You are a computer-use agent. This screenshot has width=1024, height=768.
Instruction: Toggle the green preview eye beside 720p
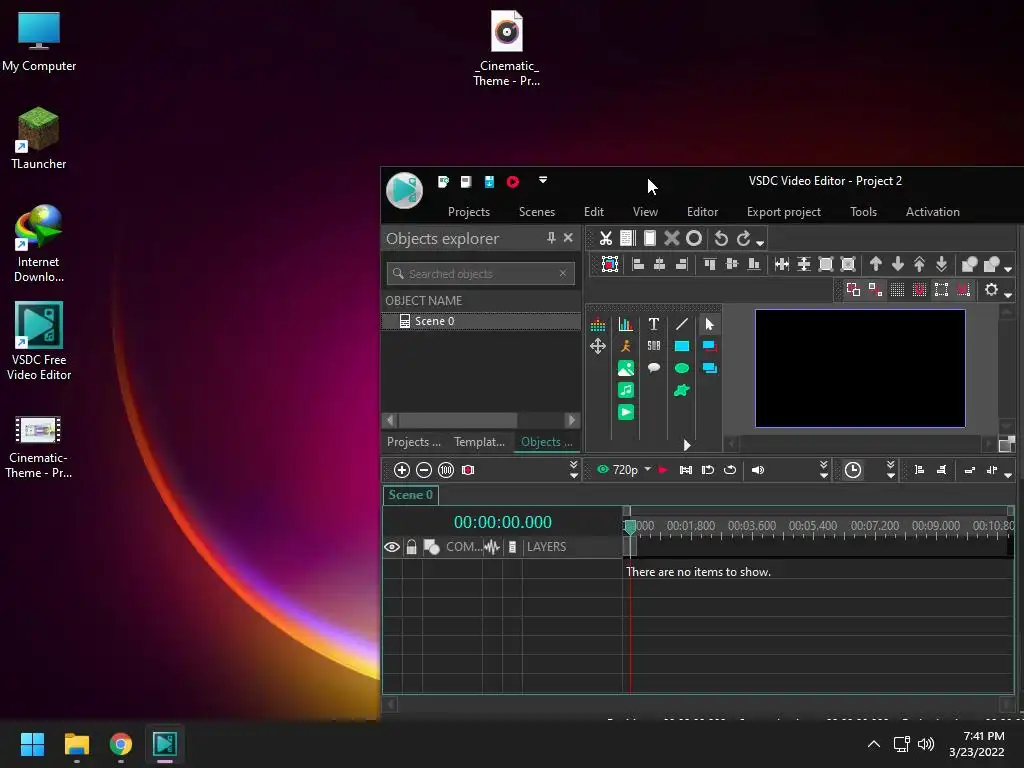tap(603, 470)
